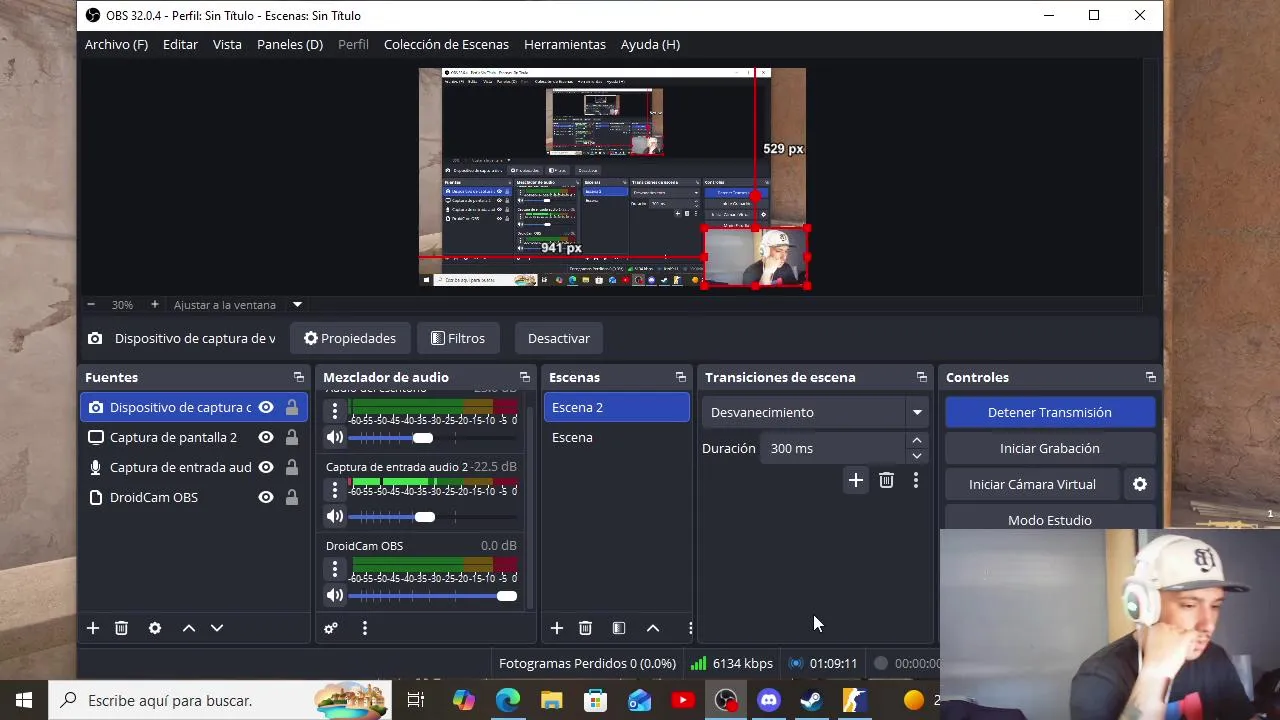Decrease transition duration stepper down
Viewport: 1280px width, 720px height.
(917, 456)
